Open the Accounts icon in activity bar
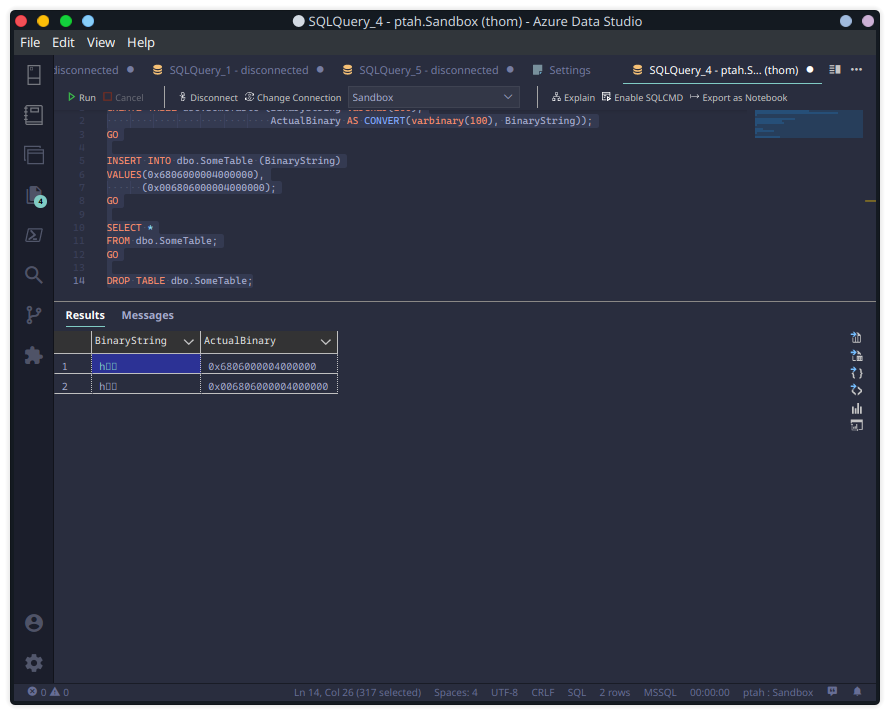890x715 pixels. (x=33, y=623)
